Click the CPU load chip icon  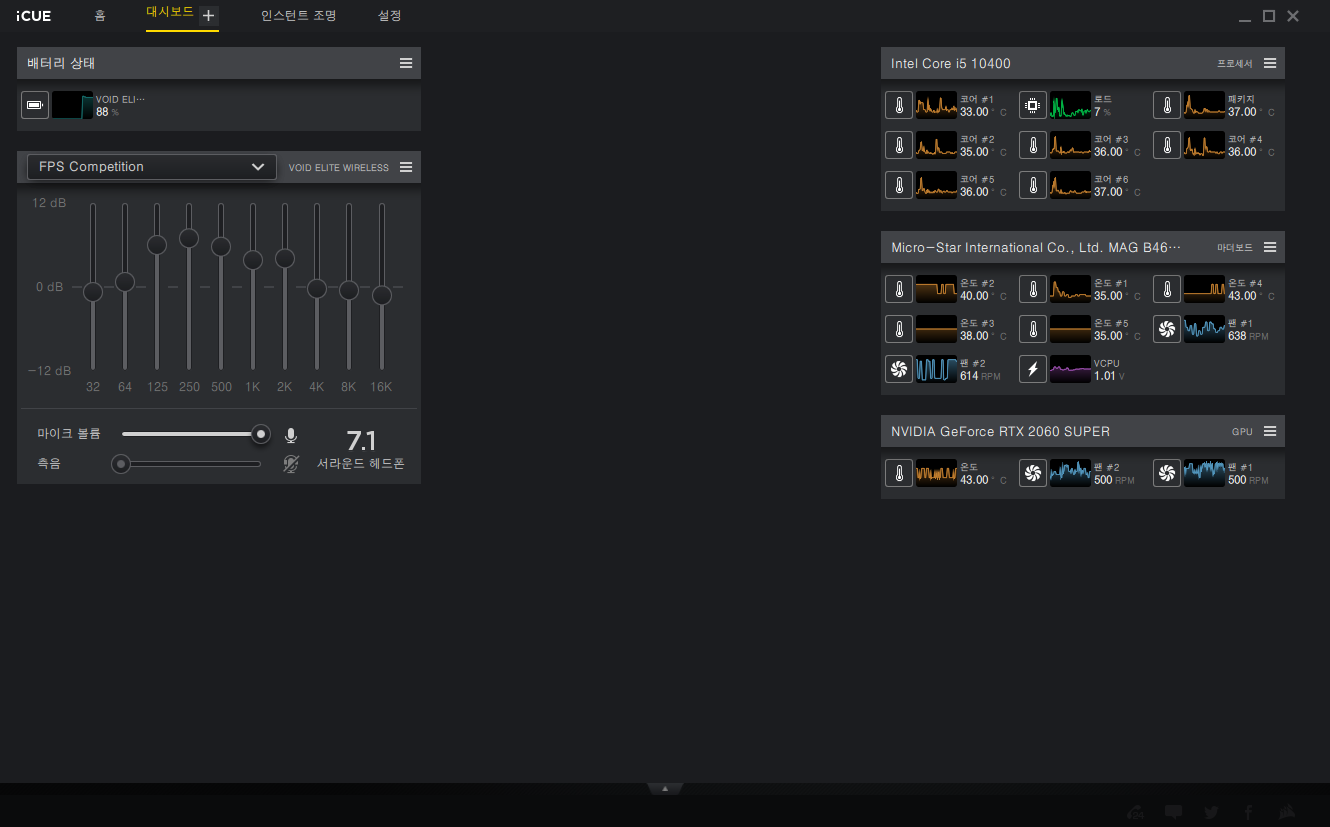pyautogui.click(x=1033, y=105)
